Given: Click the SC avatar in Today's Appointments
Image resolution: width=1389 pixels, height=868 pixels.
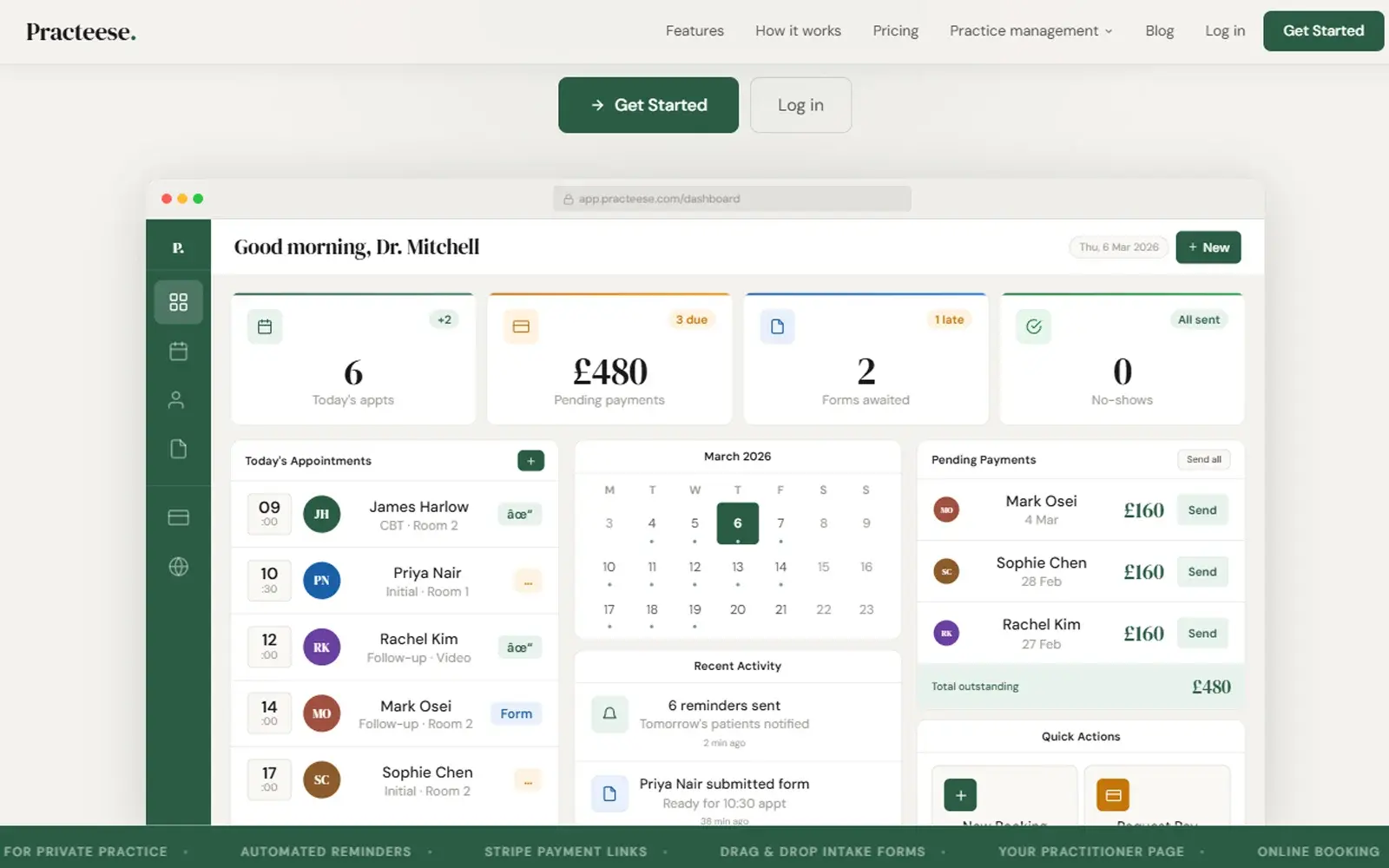Looking at the screenshot, I should tap(321, 779).
